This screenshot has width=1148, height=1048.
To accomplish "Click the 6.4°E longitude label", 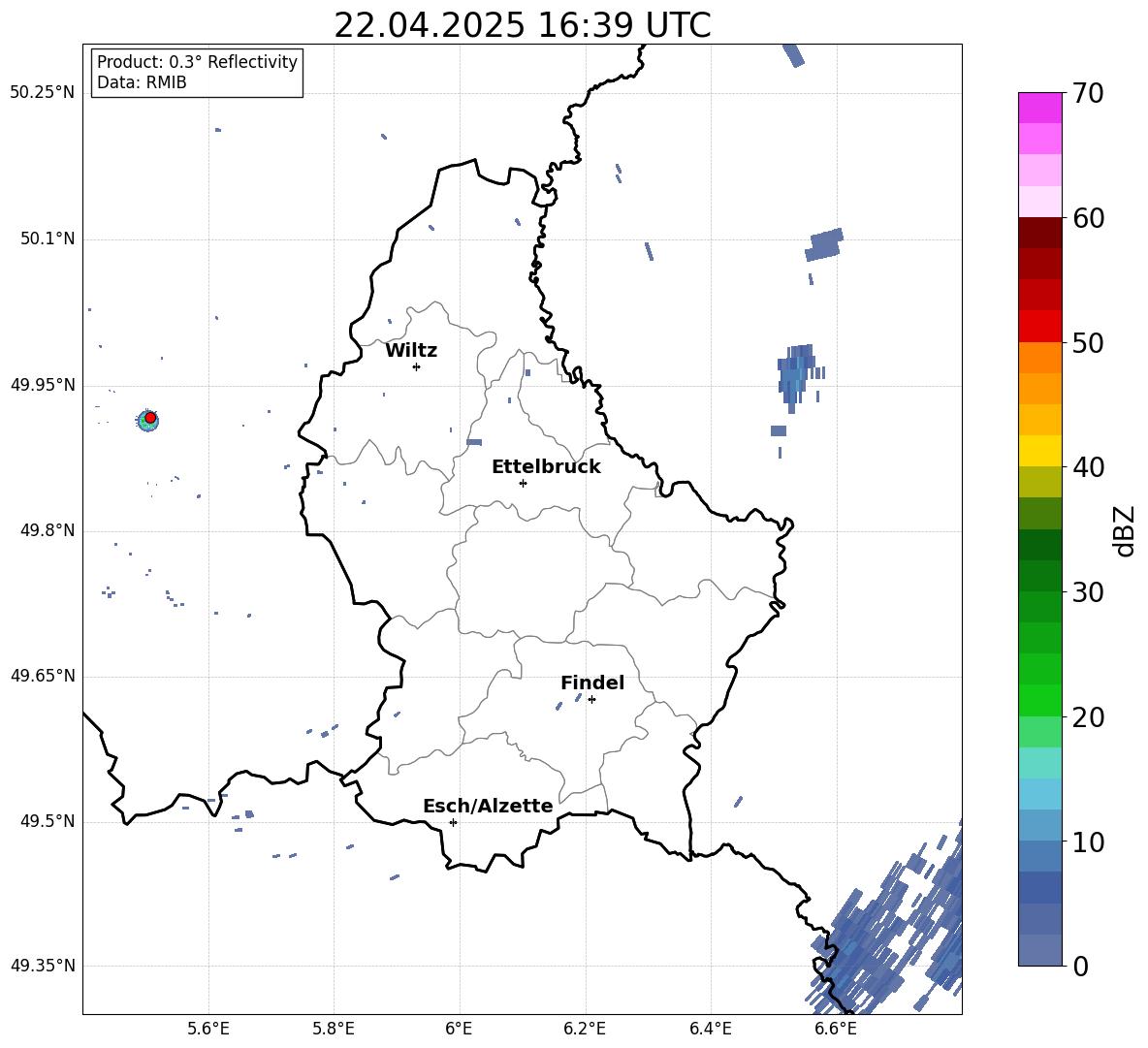I will point(710,1029).
